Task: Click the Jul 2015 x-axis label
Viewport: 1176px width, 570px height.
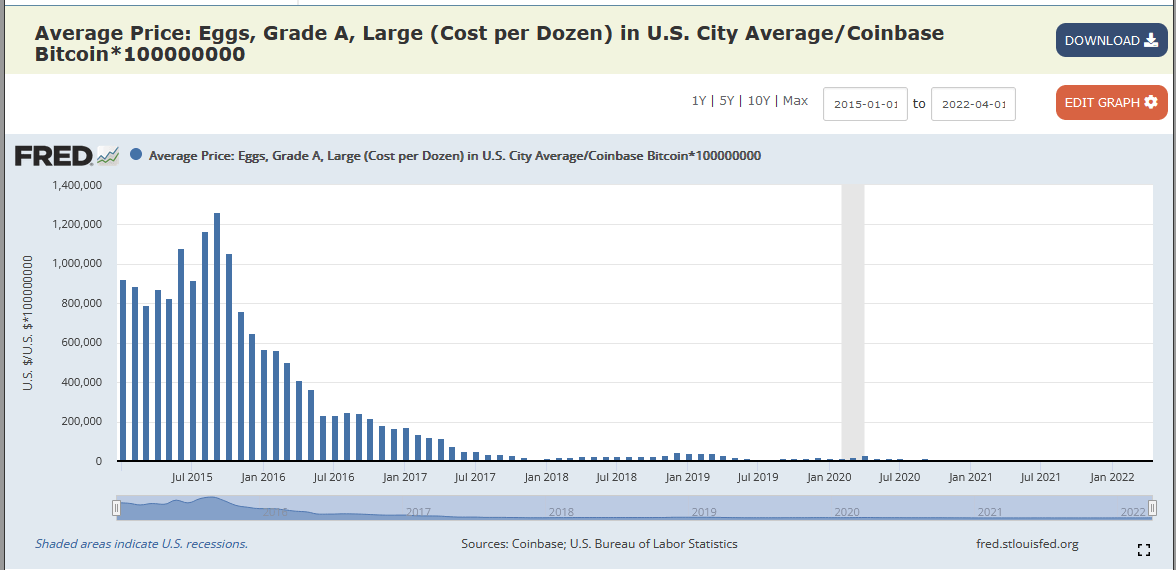Action: pyautogui.click(x=192, y=476)
